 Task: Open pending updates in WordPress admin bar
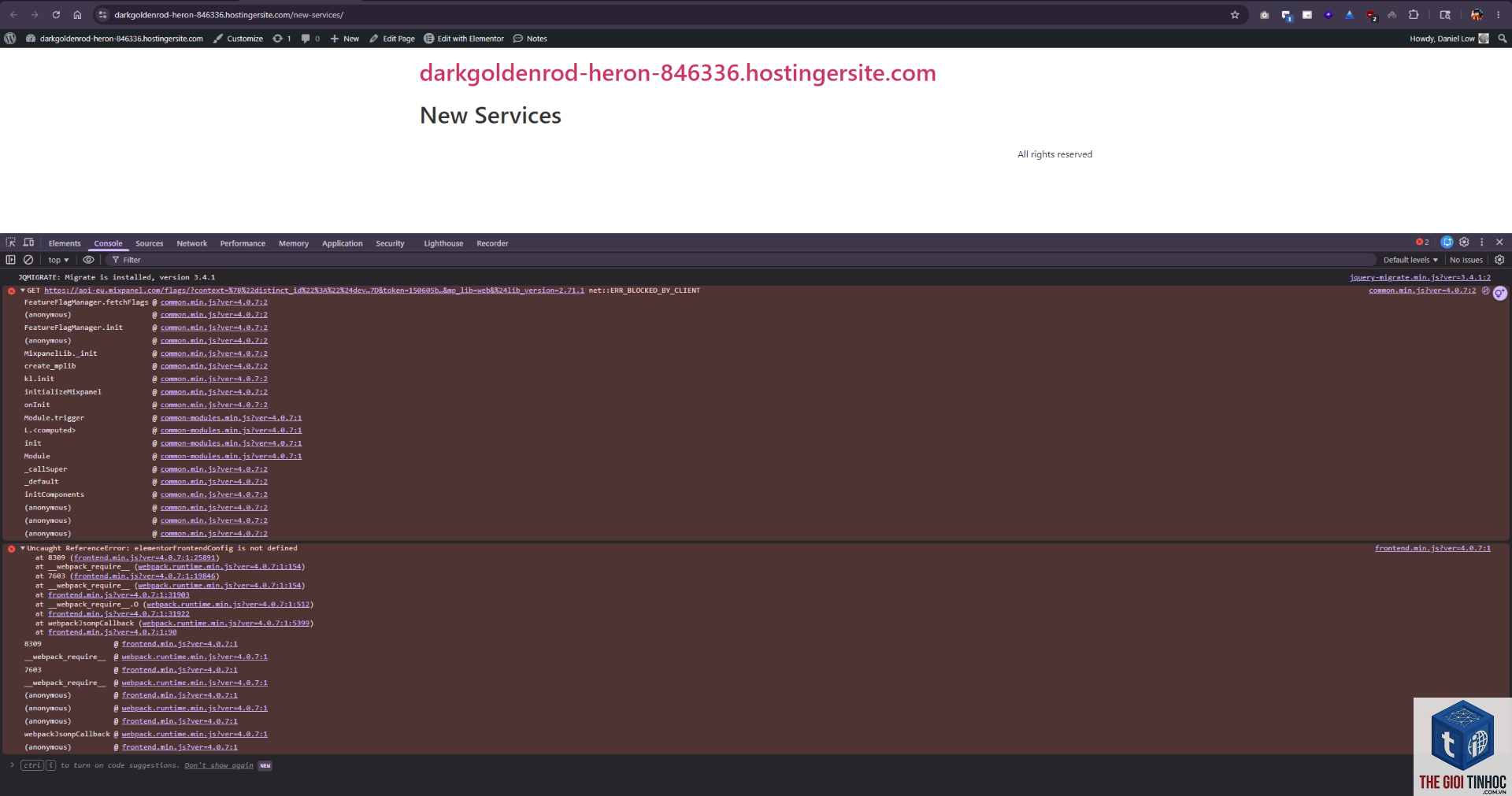[282, 39]
